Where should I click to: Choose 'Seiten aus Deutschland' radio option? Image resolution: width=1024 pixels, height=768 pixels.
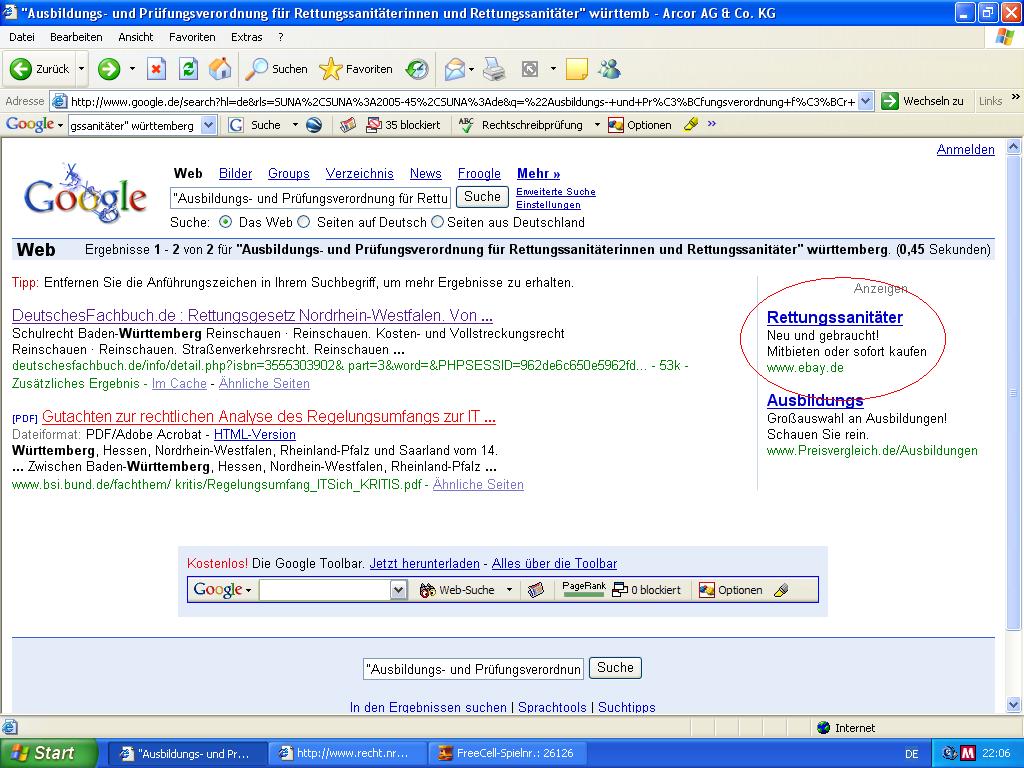click(436, 222)
